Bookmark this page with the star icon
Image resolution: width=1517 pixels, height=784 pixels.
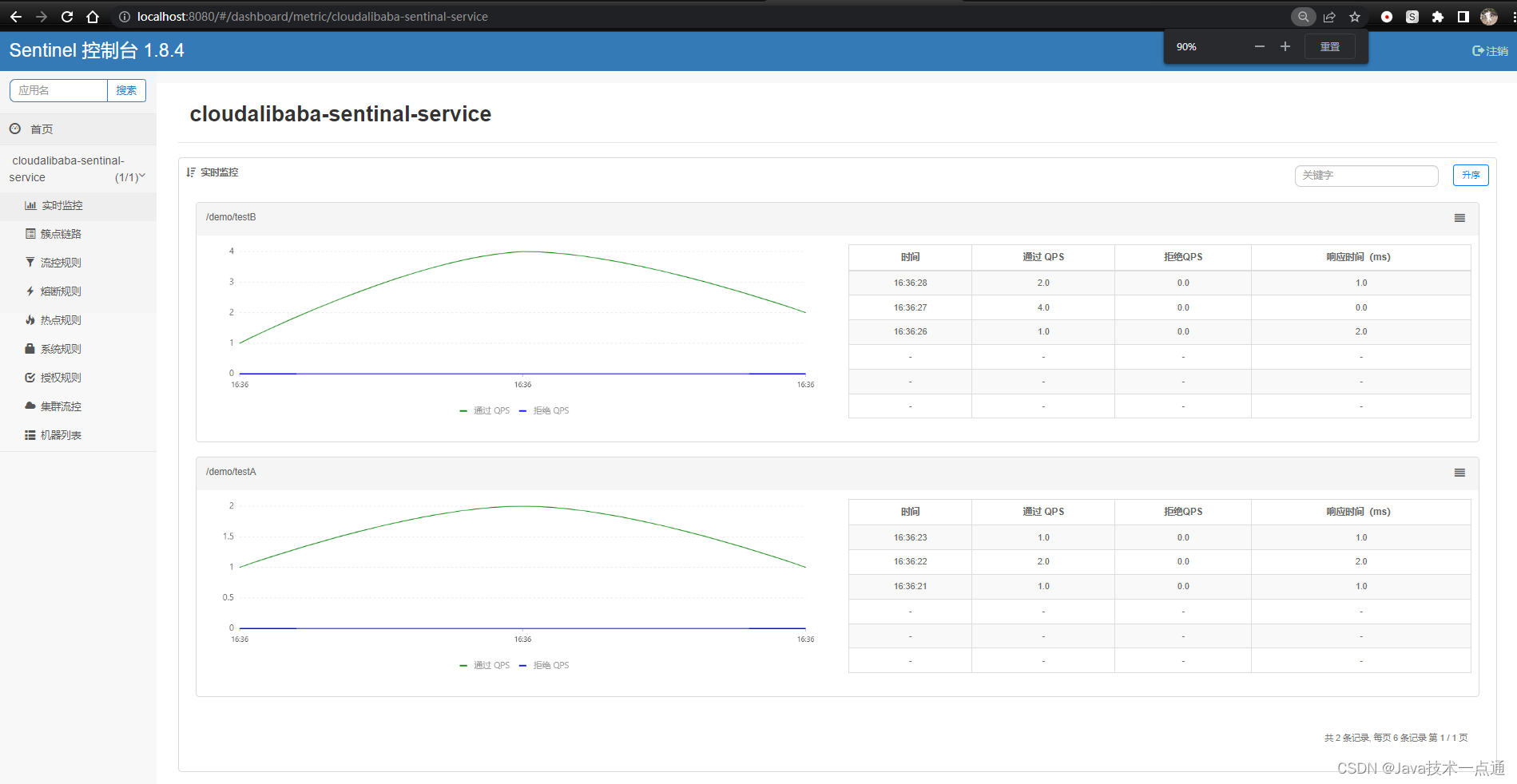(x=1355, y=17)
